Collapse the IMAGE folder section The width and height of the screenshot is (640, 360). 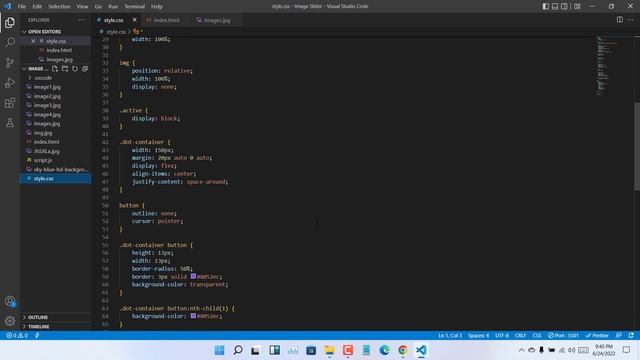[35, 69]
